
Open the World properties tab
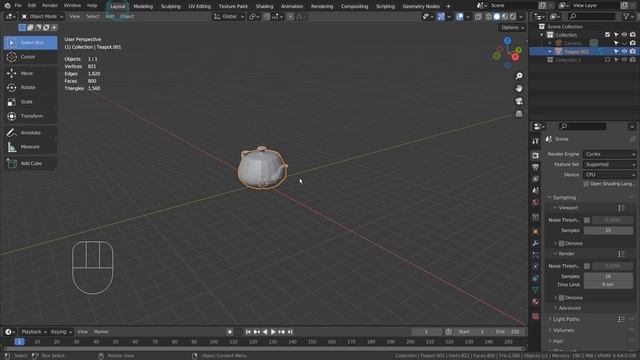[536, 202]
